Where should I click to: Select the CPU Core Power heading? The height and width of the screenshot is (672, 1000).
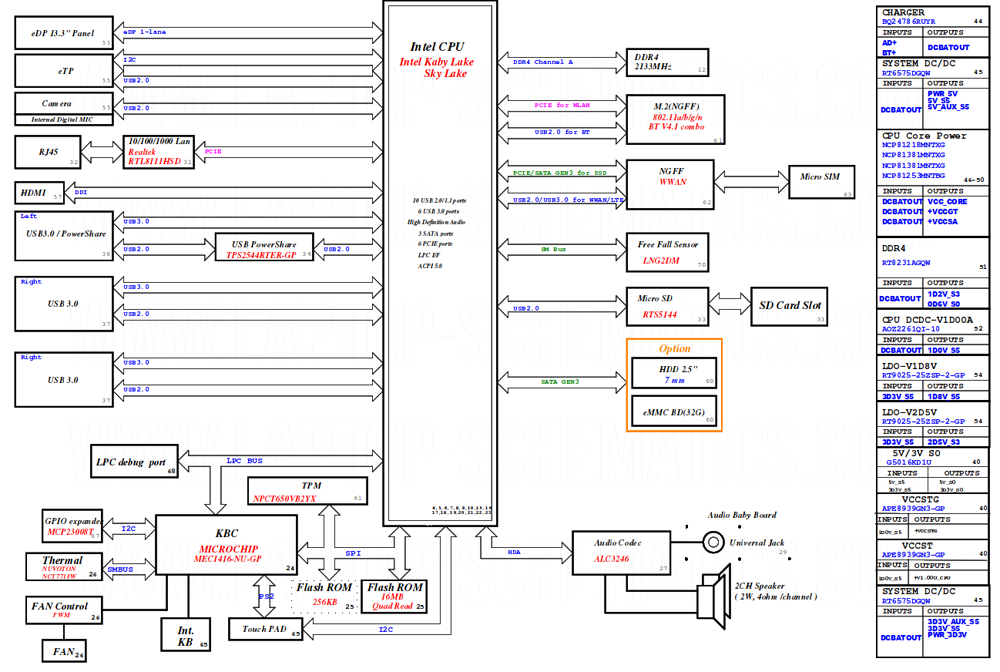coord(924,136)
